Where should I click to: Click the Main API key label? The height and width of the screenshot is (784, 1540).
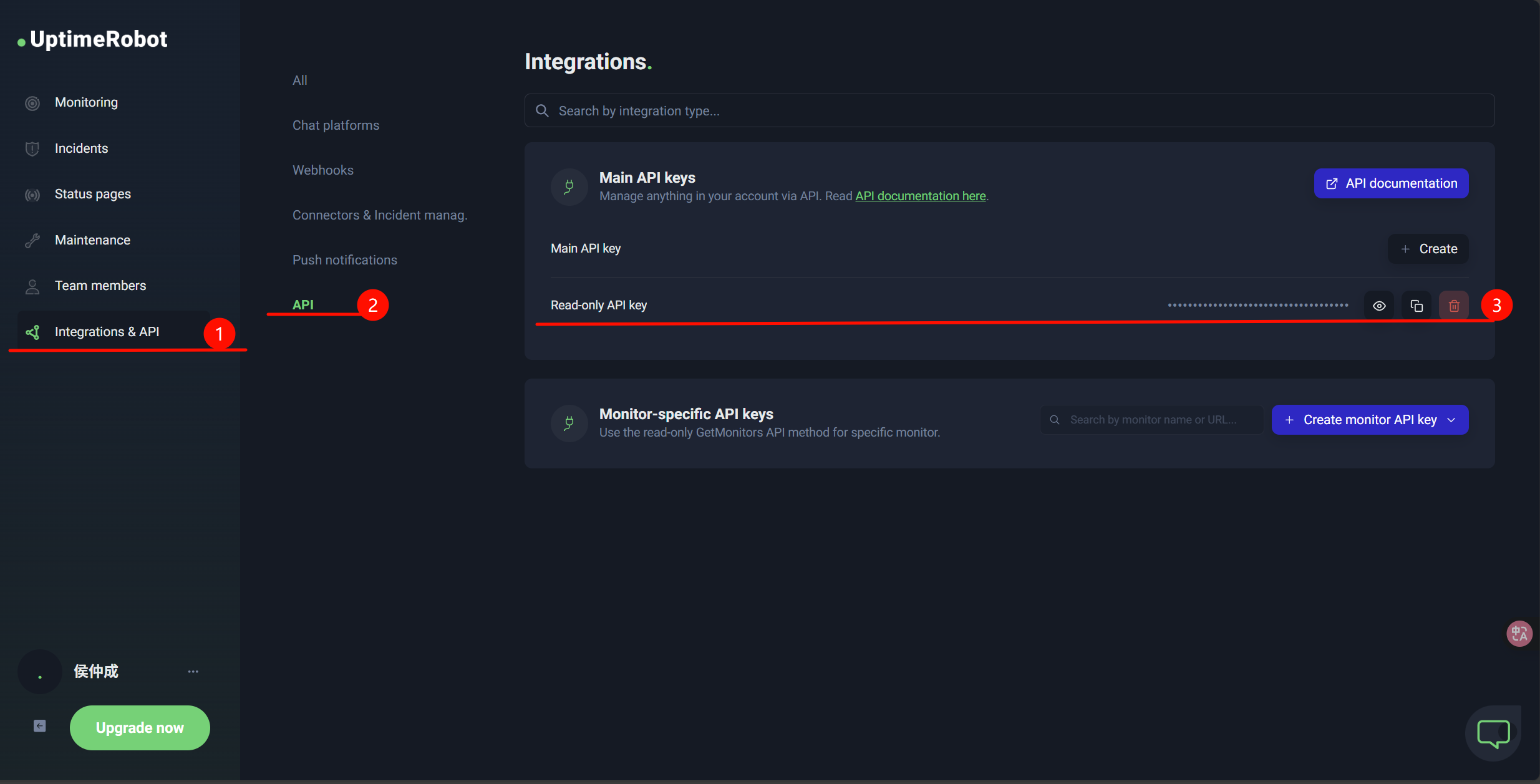tap(585, 248)
